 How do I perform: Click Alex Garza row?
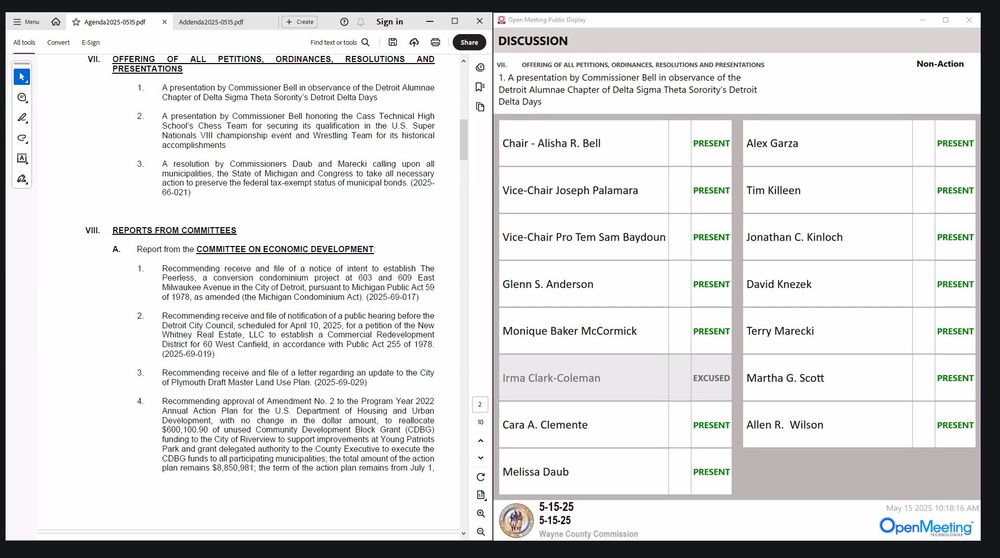pos(859,143)
